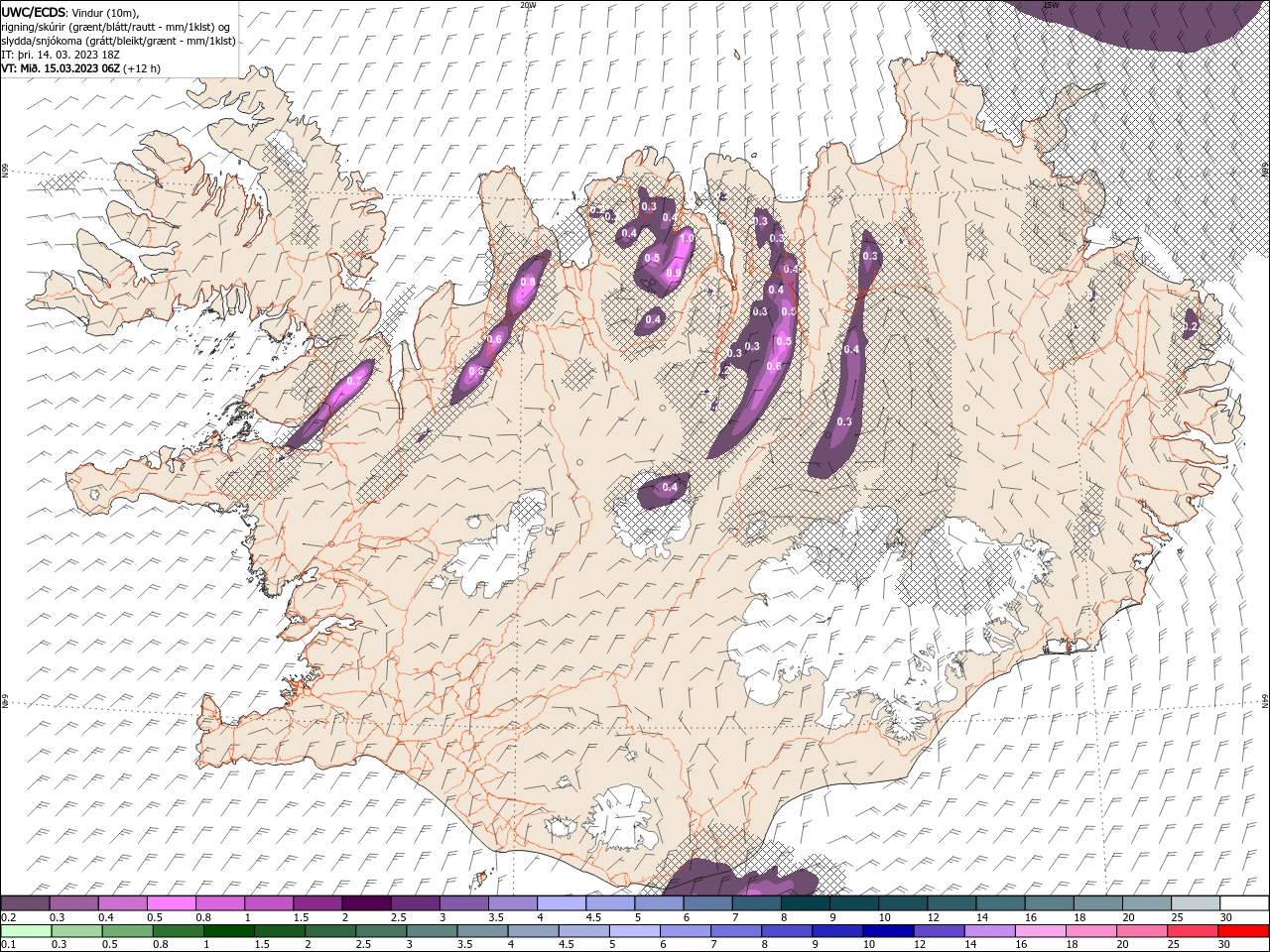
Task: Click the initial time line 'IT: þri. 14. 03. 2023 18Z'
Action: (62, 55)
